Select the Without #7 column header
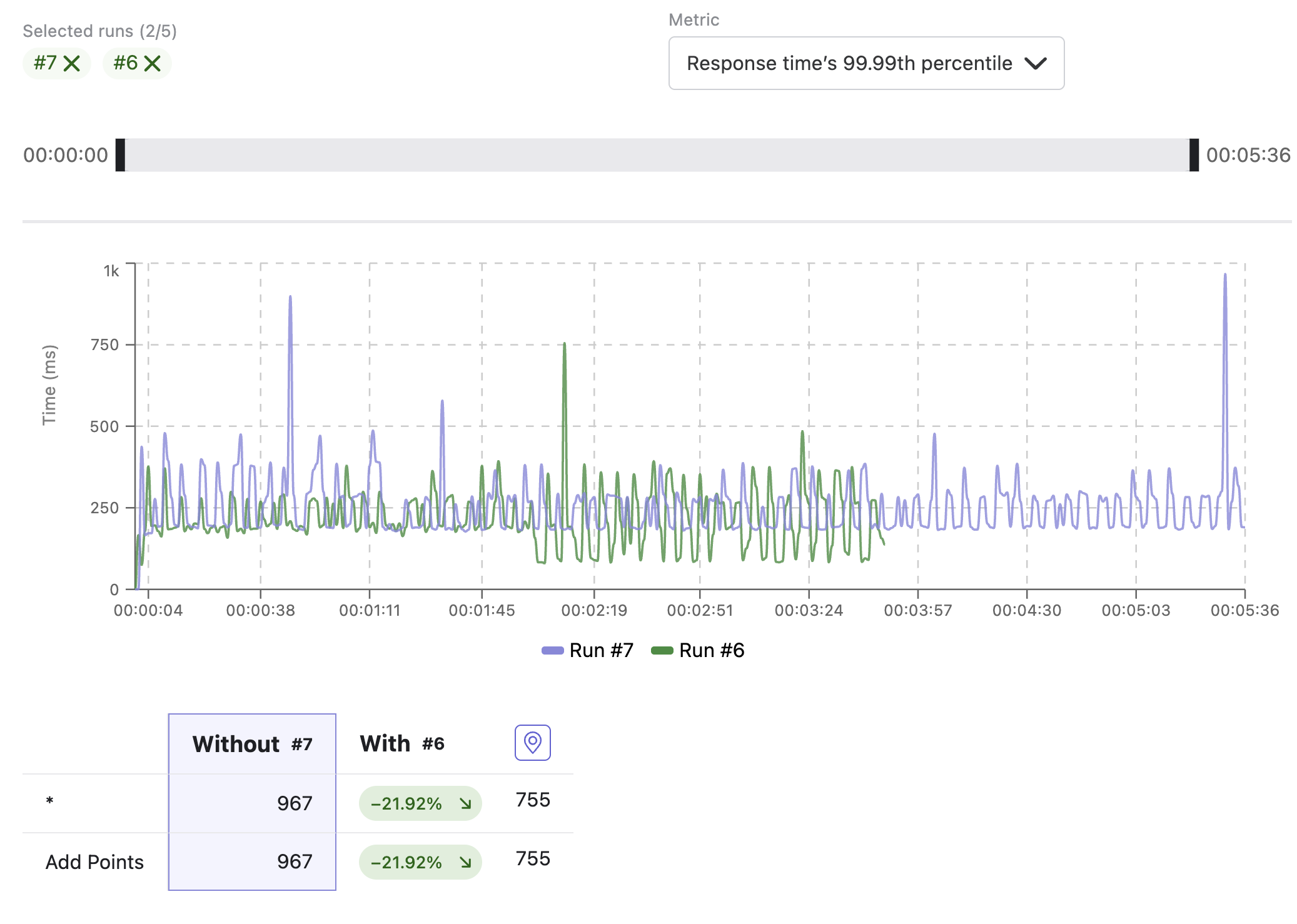 (x=252, y=744)
